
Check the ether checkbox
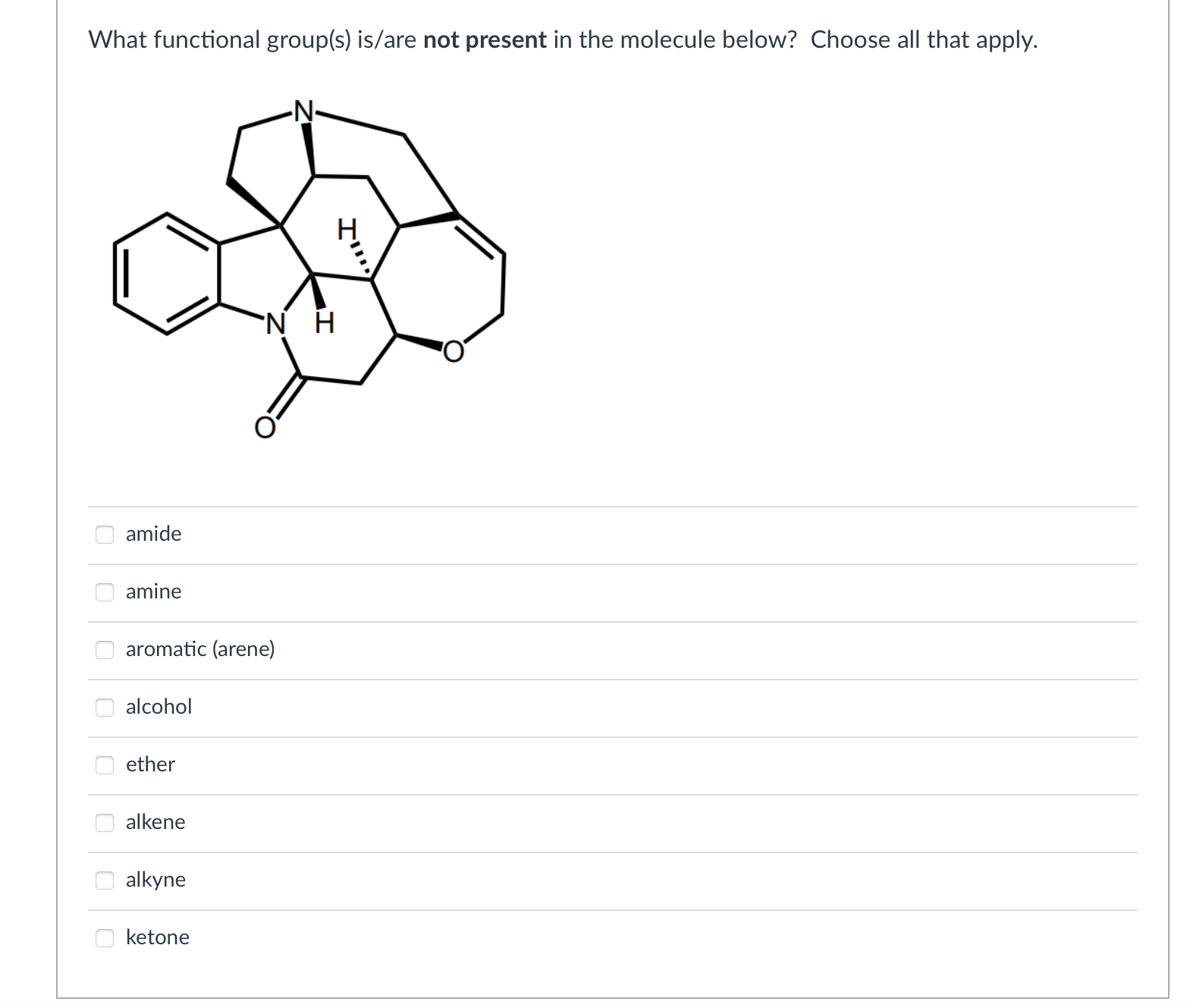105,766
